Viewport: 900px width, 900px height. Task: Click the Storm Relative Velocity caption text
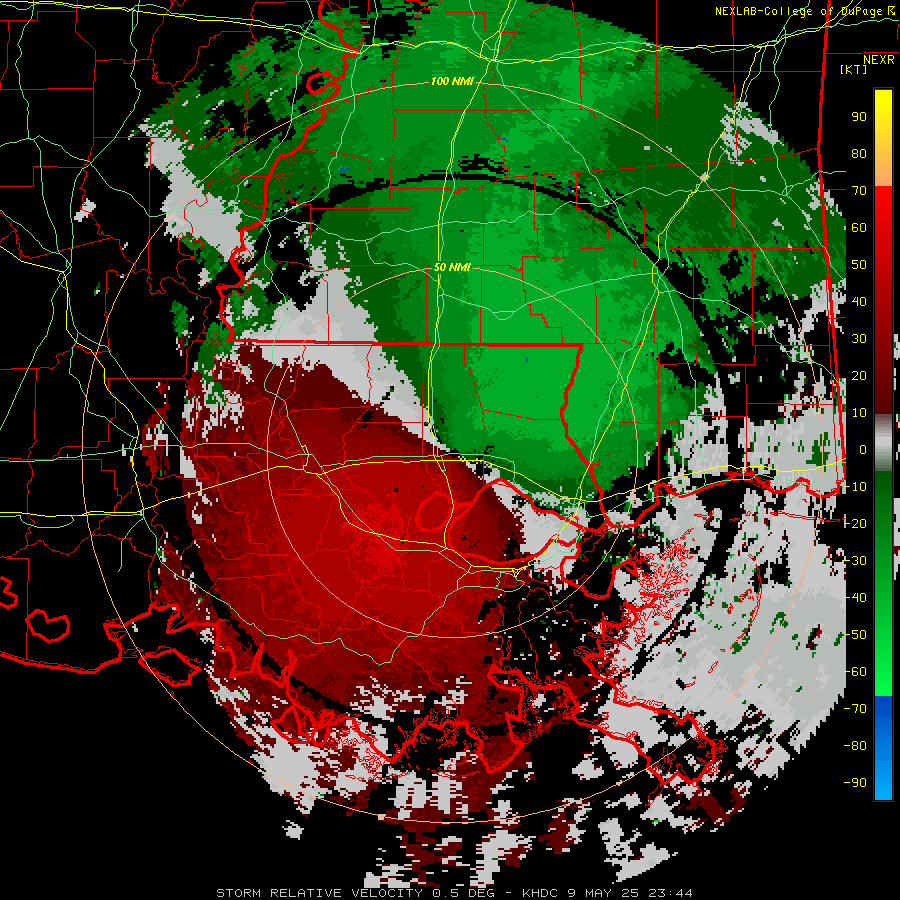pyautogui.click(x=454, y=893)
